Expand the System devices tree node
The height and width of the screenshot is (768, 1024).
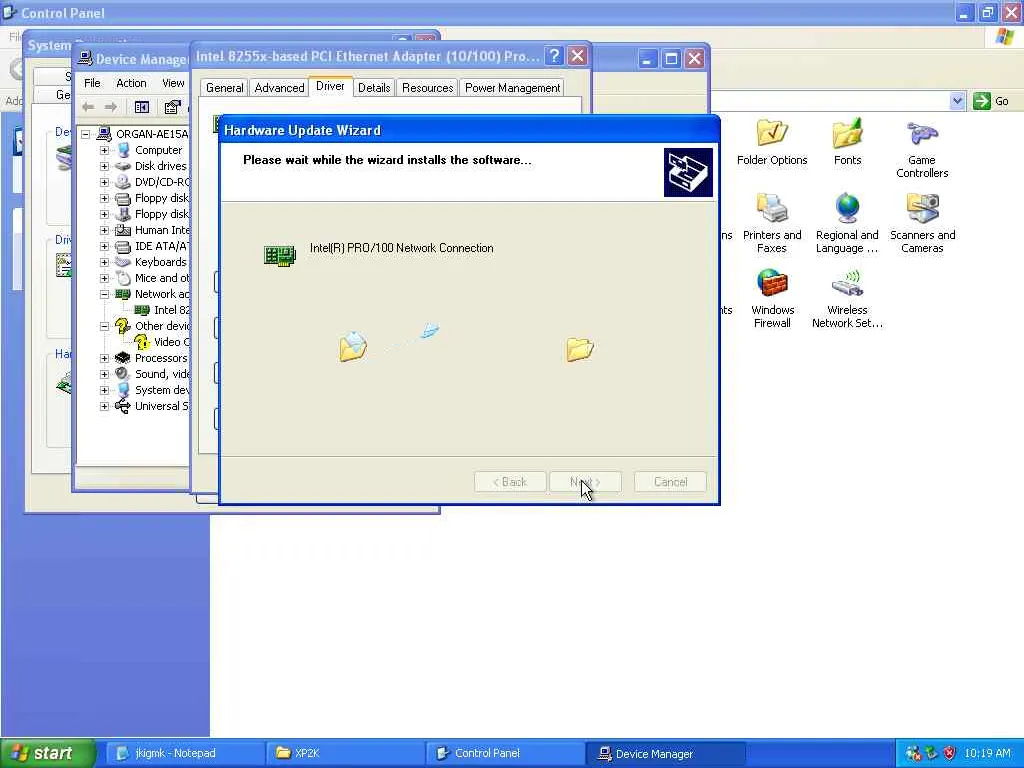coord(104,390)
